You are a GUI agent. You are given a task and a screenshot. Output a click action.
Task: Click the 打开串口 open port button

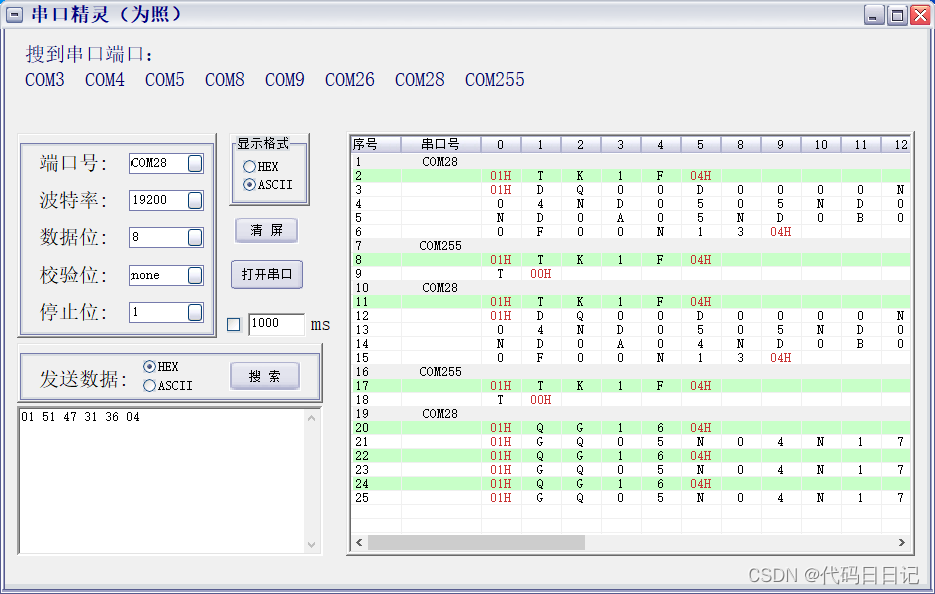point(267,274)
